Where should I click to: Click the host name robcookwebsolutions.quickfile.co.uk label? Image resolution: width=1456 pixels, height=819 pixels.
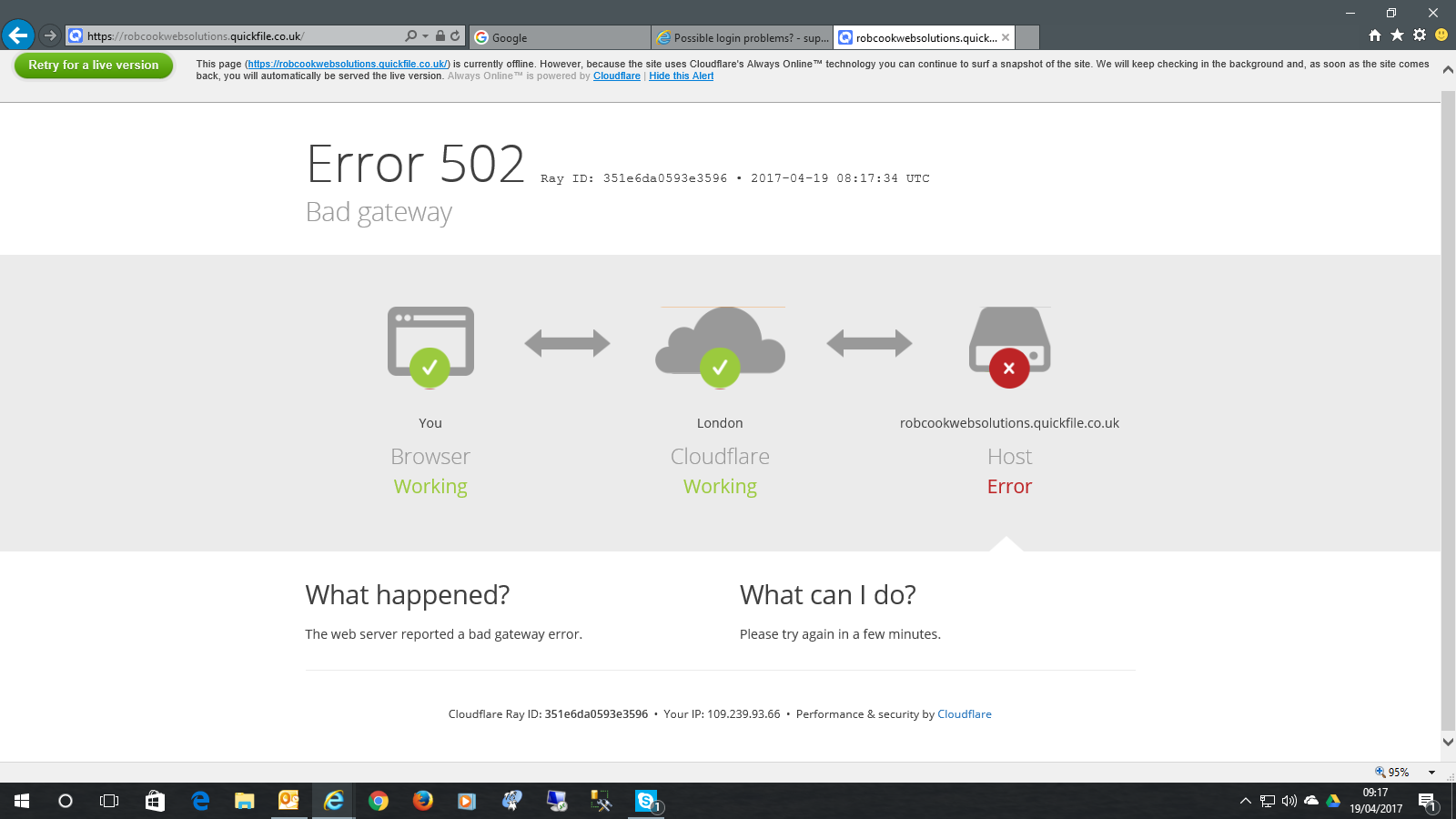1009,423
